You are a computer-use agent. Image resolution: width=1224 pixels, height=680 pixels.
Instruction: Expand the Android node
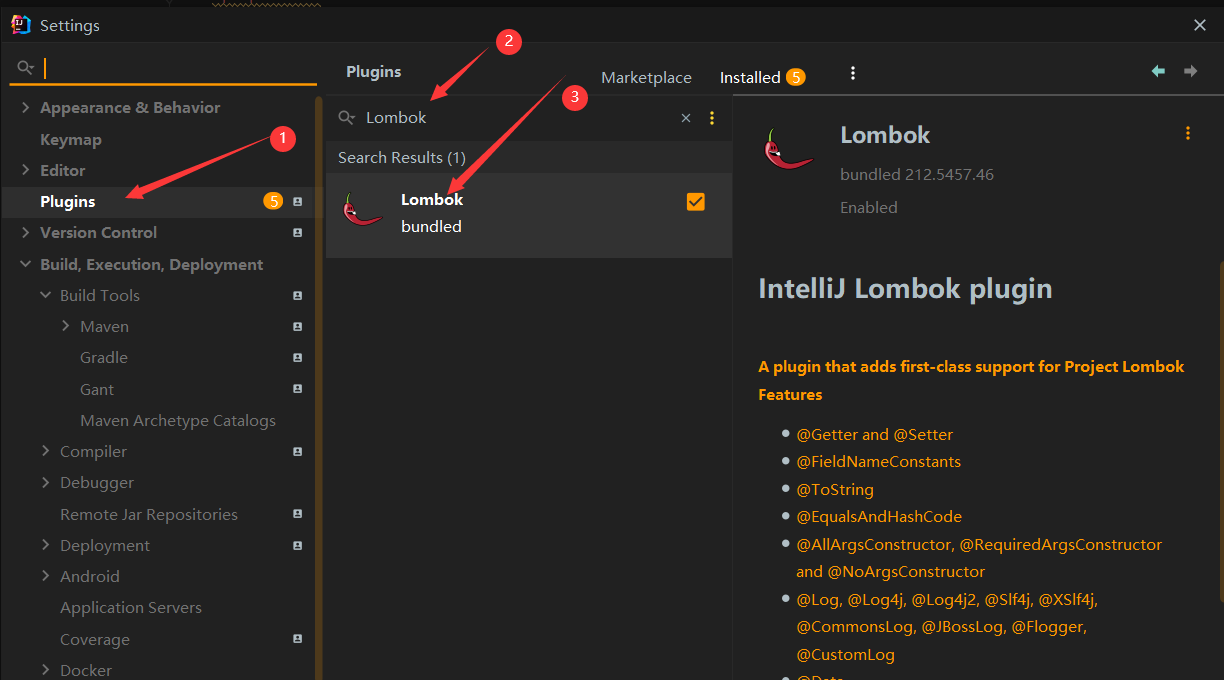click(45, 577)
